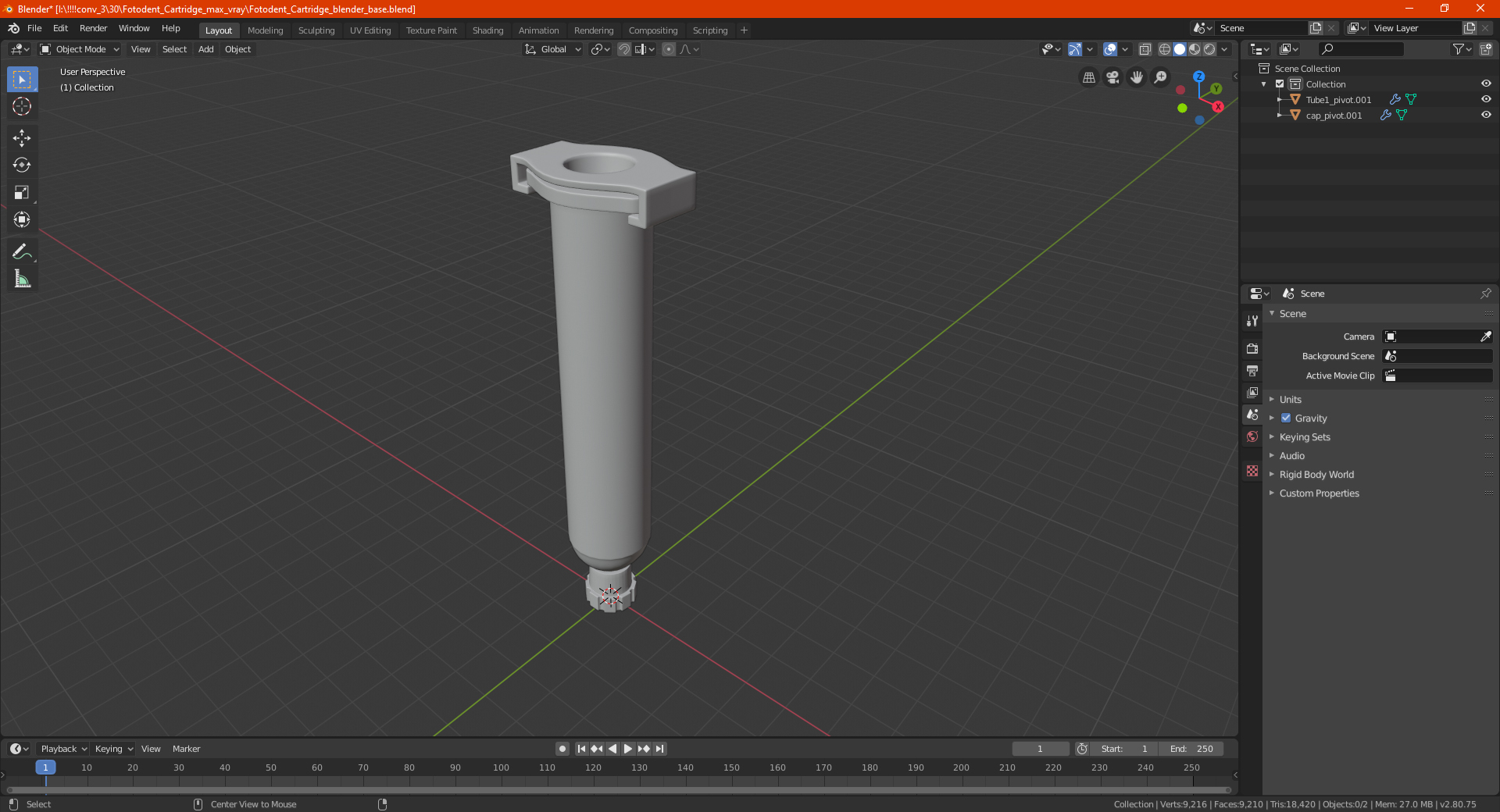This screenshot has height=812, width=1500.
Task: Choose the Move tool
Action: 22,138
